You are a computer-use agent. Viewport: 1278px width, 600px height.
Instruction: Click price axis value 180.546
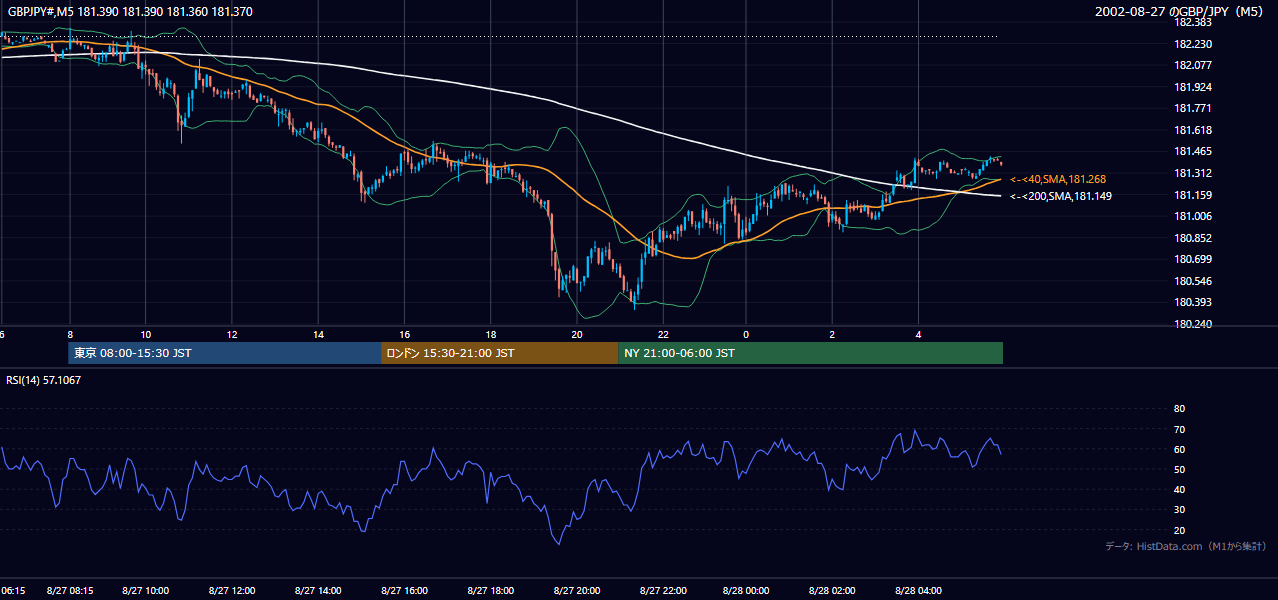pos(1193,281)
